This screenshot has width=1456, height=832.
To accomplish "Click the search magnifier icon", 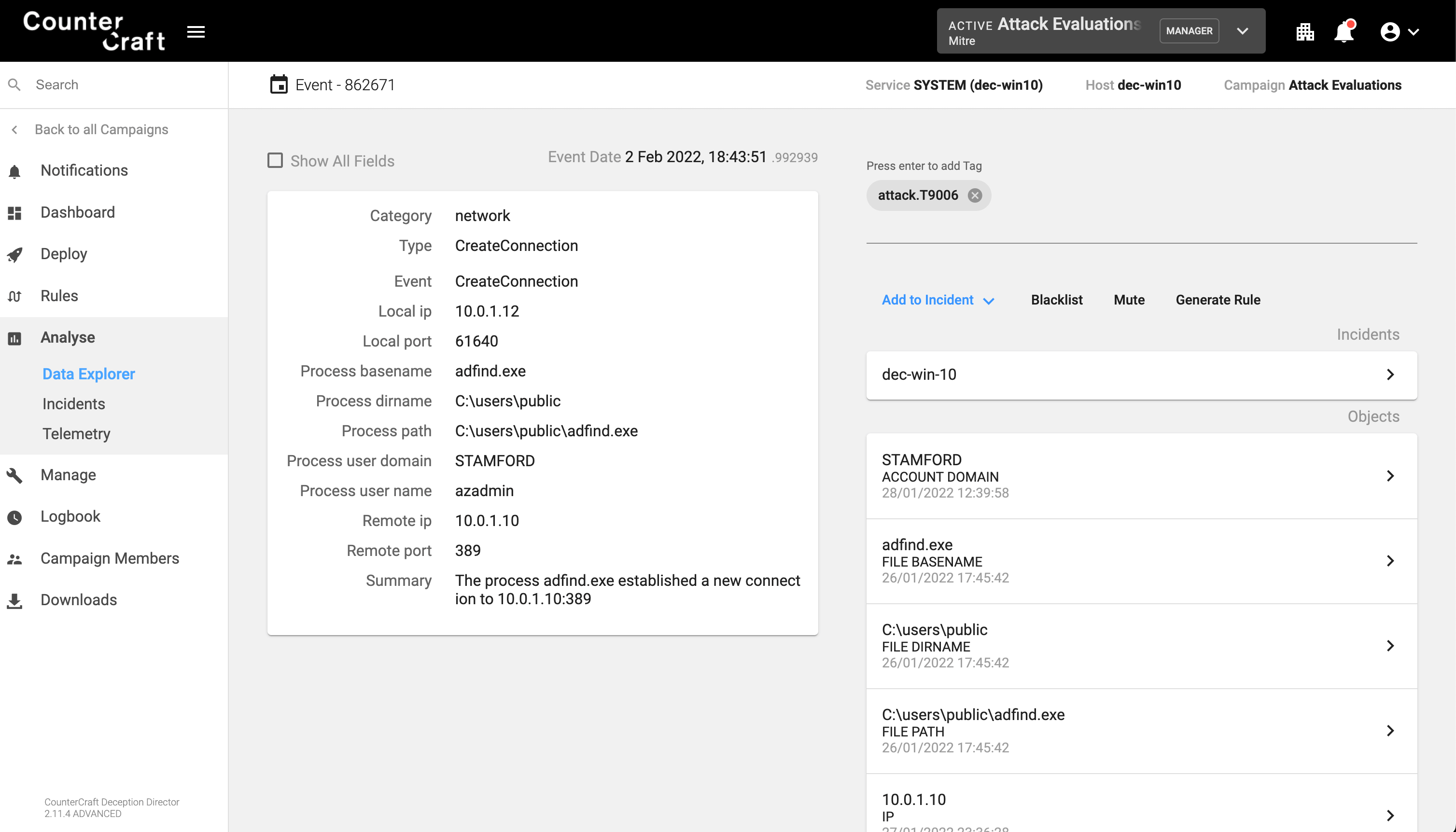I will point(14,84).
